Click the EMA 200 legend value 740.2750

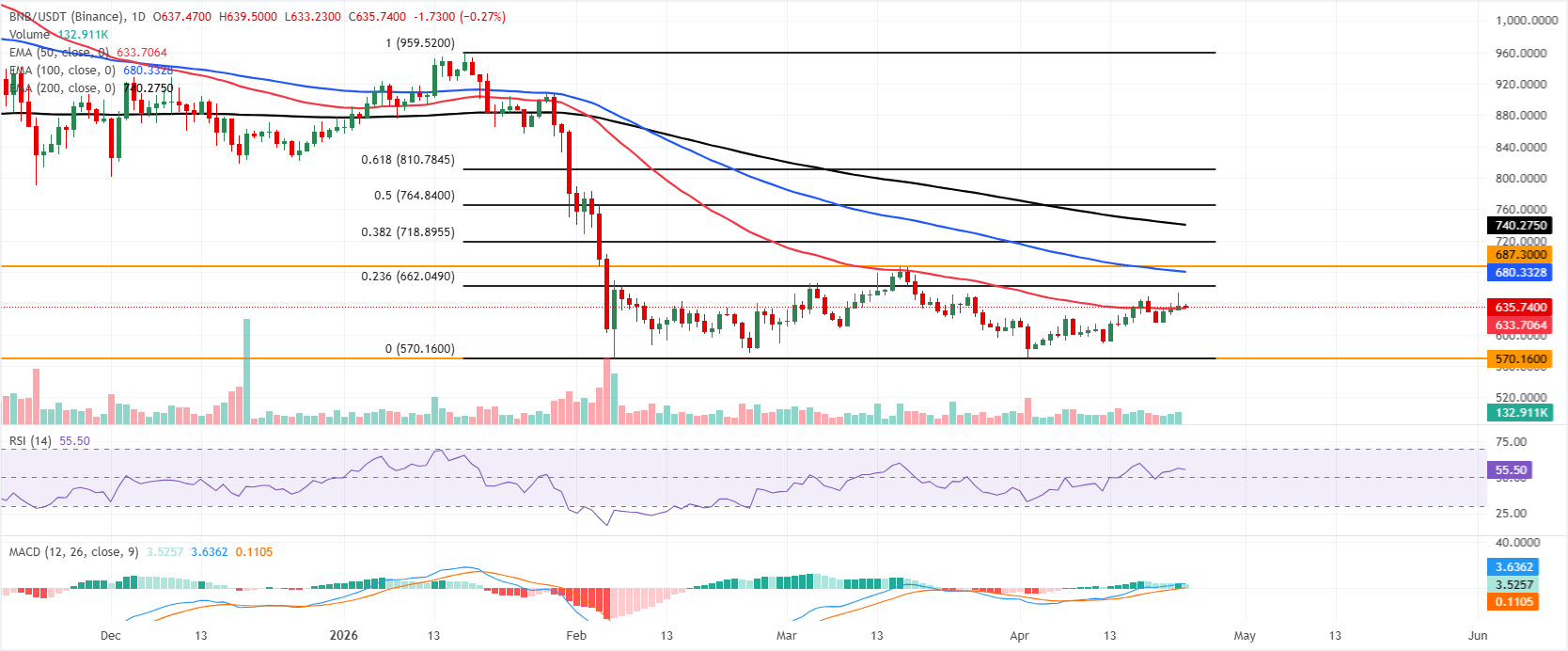pos(149,88)
